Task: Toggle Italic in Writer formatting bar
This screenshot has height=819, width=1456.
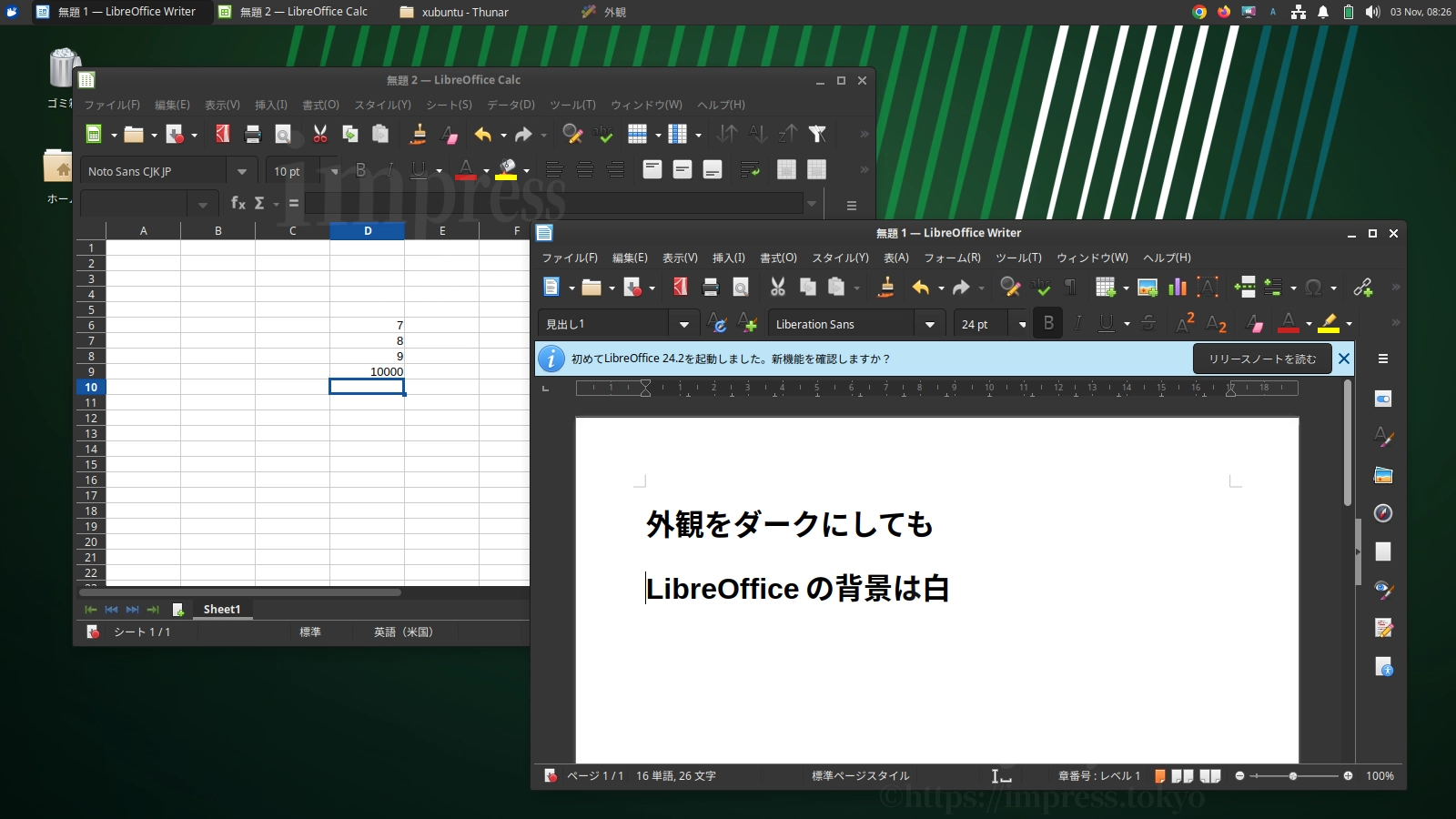Action: click(x=1078, y=323)
